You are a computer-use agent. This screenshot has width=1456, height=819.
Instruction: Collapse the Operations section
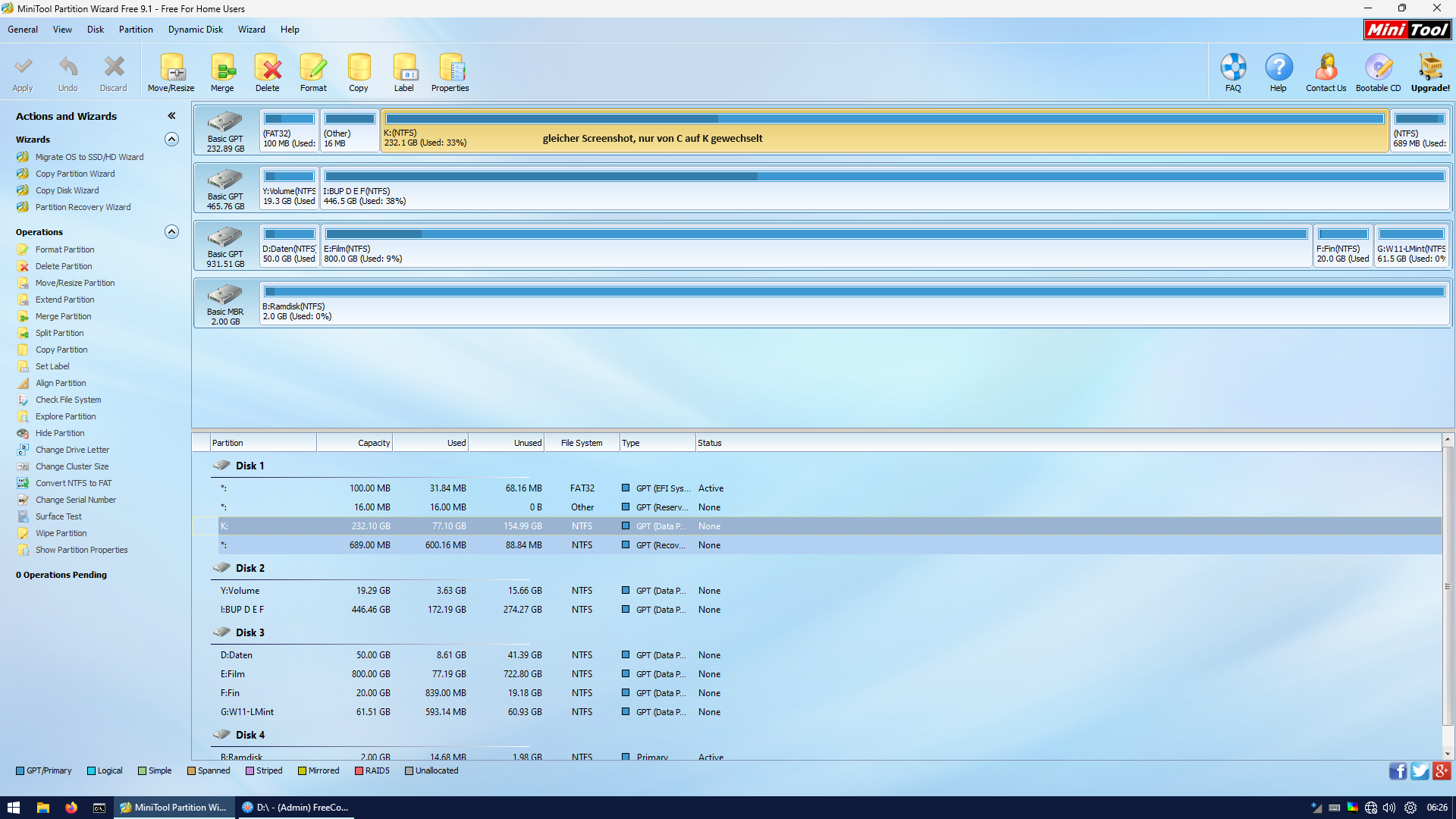point(172,232)
